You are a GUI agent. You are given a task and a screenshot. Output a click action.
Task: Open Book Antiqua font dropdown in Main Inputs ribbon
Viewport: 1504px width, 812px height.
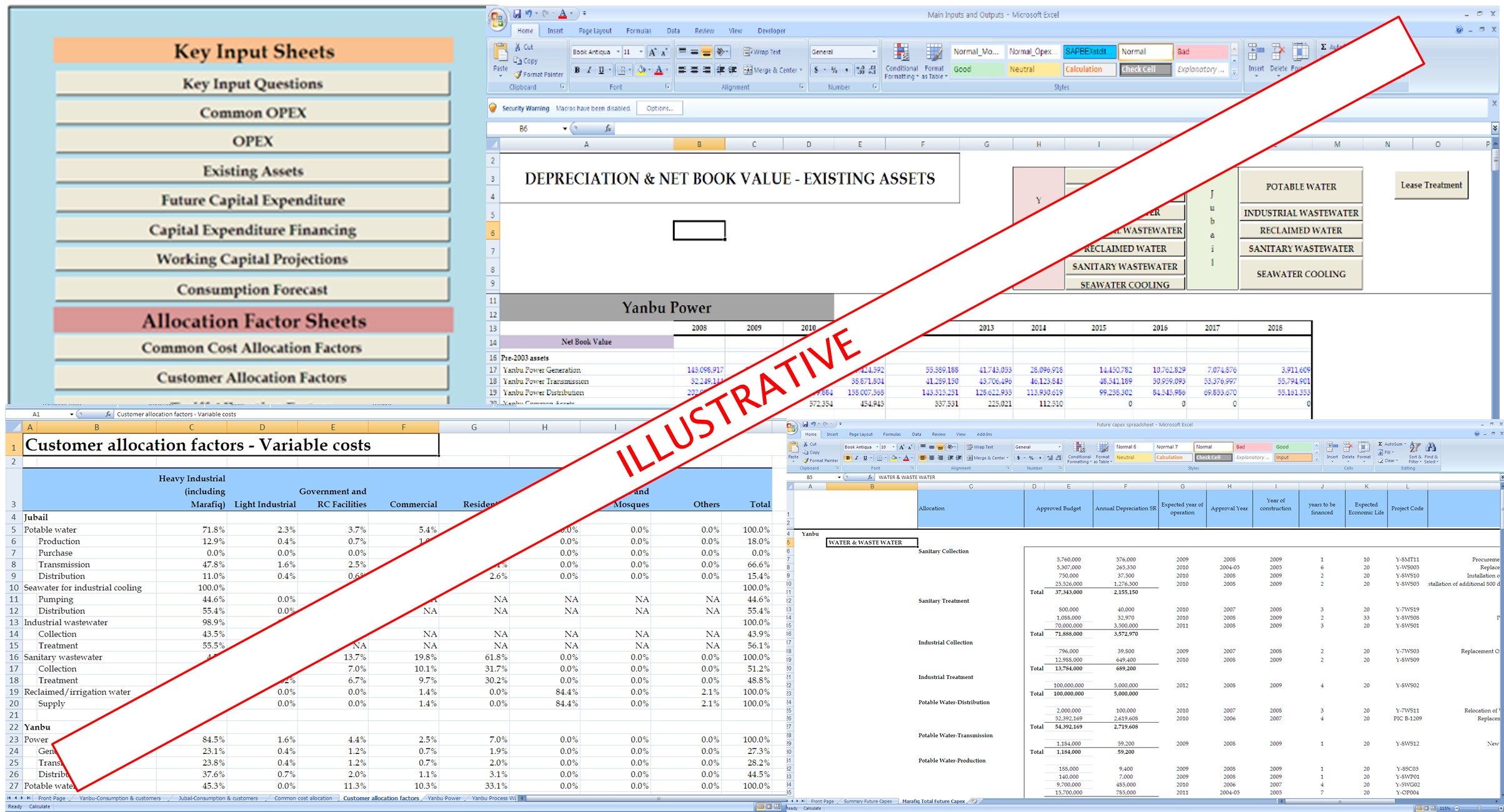click(x=618, y=52)
